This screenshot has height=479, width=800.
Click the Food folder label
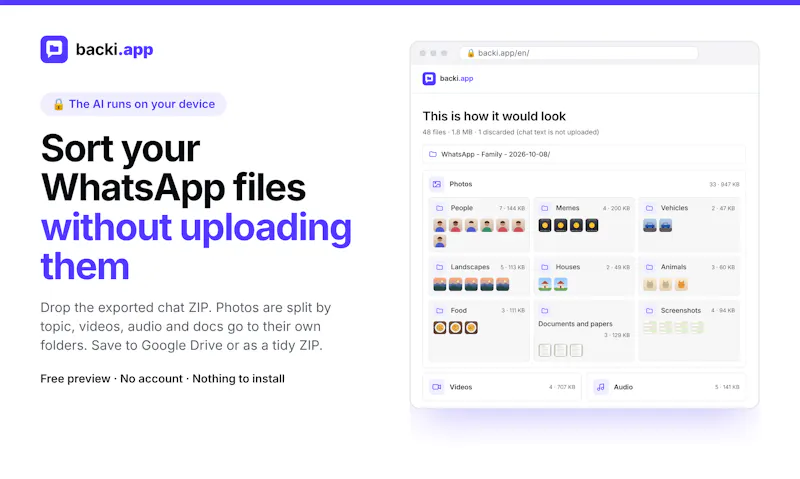[459, 310]
